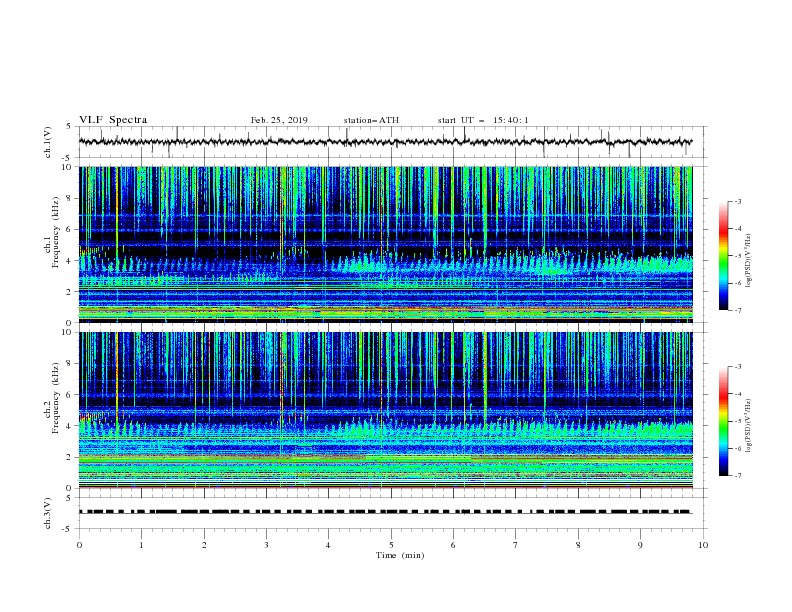Click the ch.2 "Frequency (kHz)" axis label
The height and width of the screenshot is (612, 792).
click(x=56, y=398)
